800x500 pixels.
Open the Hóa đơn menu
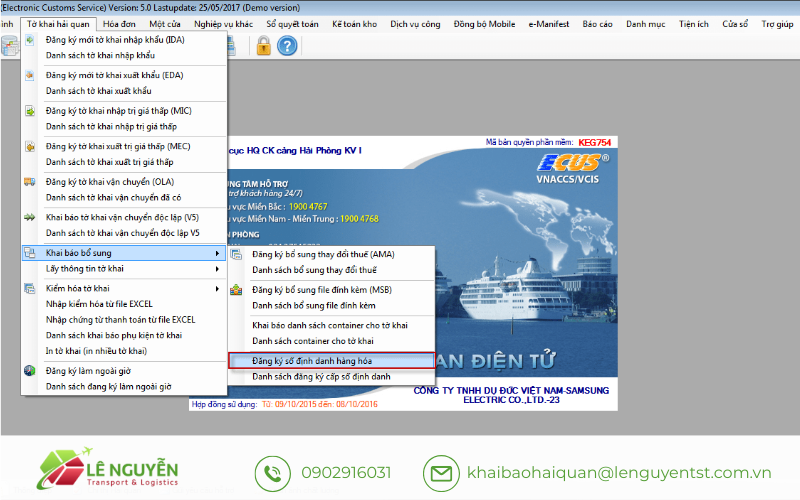[119, 24]
